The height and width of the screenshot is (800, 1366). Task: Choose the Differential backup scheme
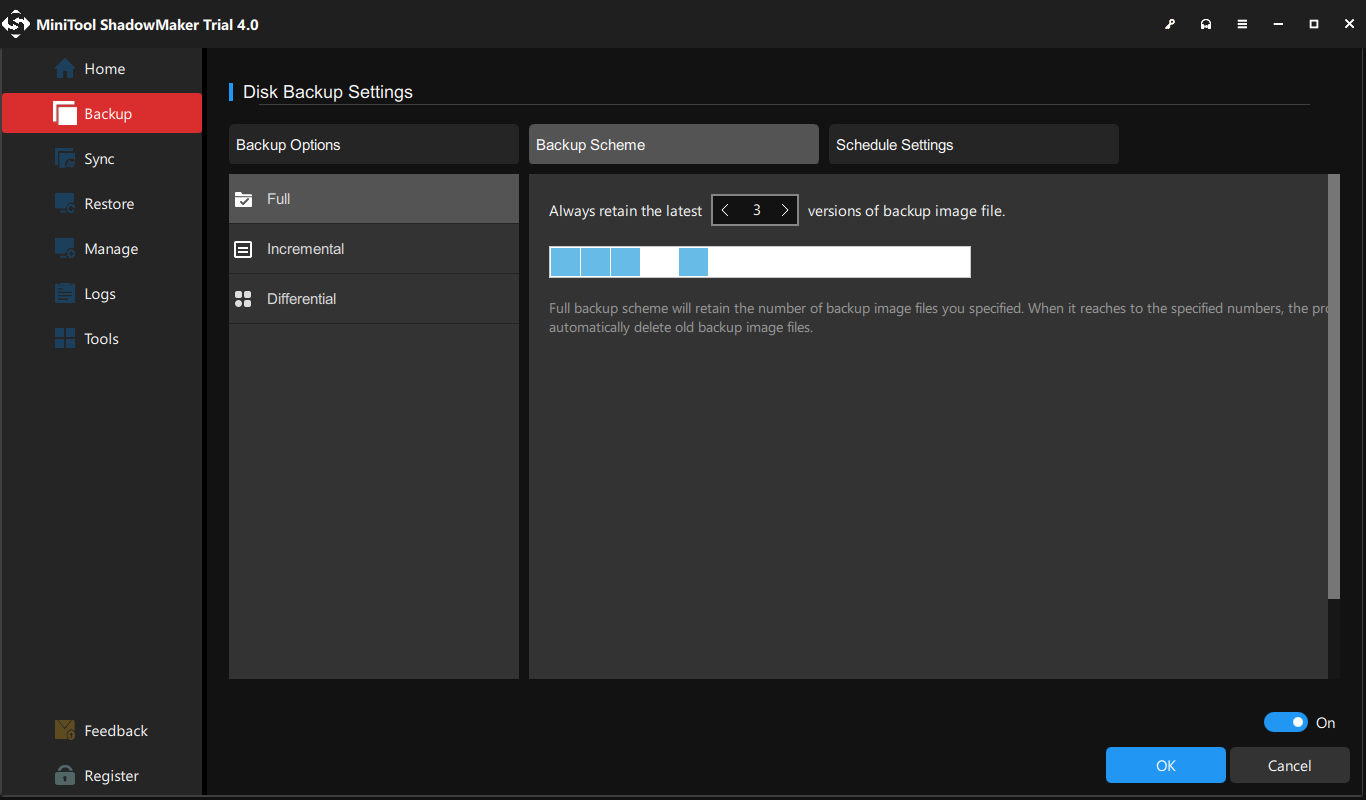[374, 299]
